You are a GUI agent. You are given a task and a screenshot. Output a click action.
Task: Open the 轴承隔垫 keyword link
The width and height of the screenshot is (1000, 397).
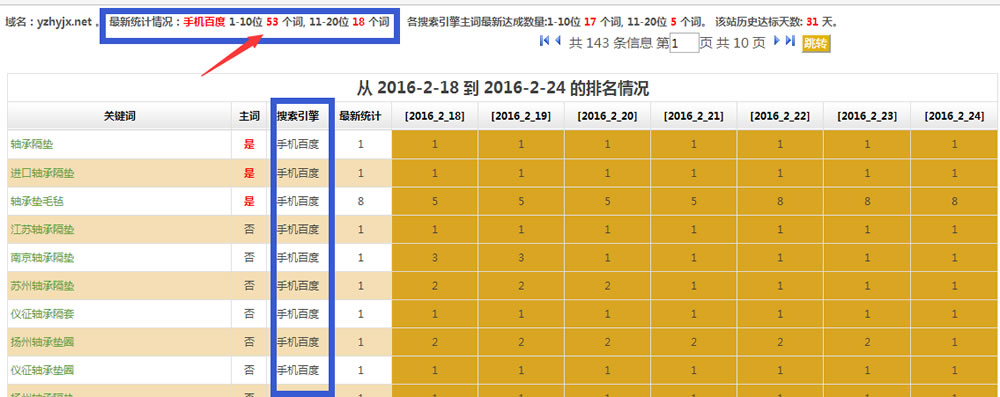(x=32, y=144)
